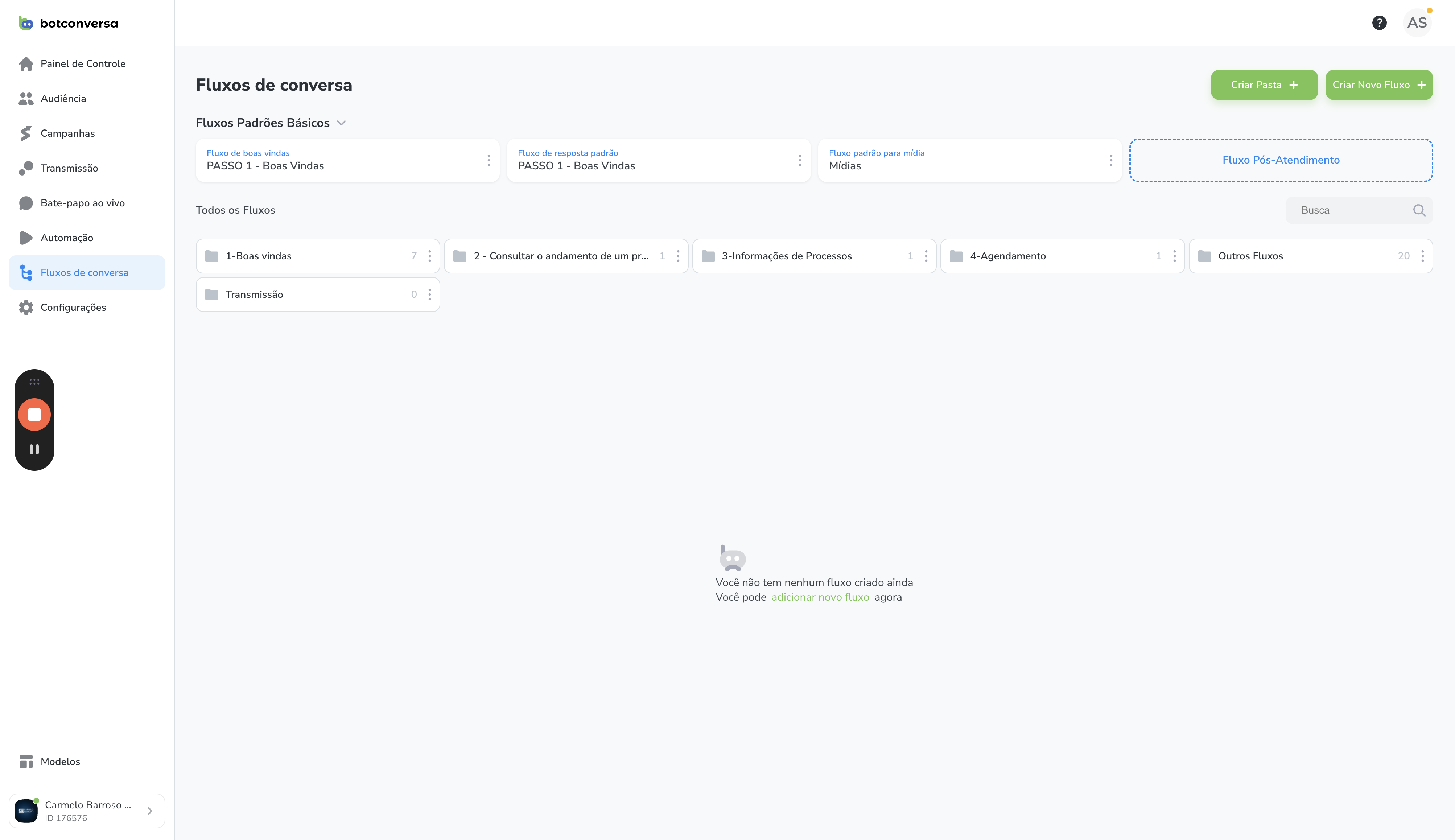Open options menu of Fluxo de boas vindas
Viewport: 1455px width, 840px height.
click(489, 160)
